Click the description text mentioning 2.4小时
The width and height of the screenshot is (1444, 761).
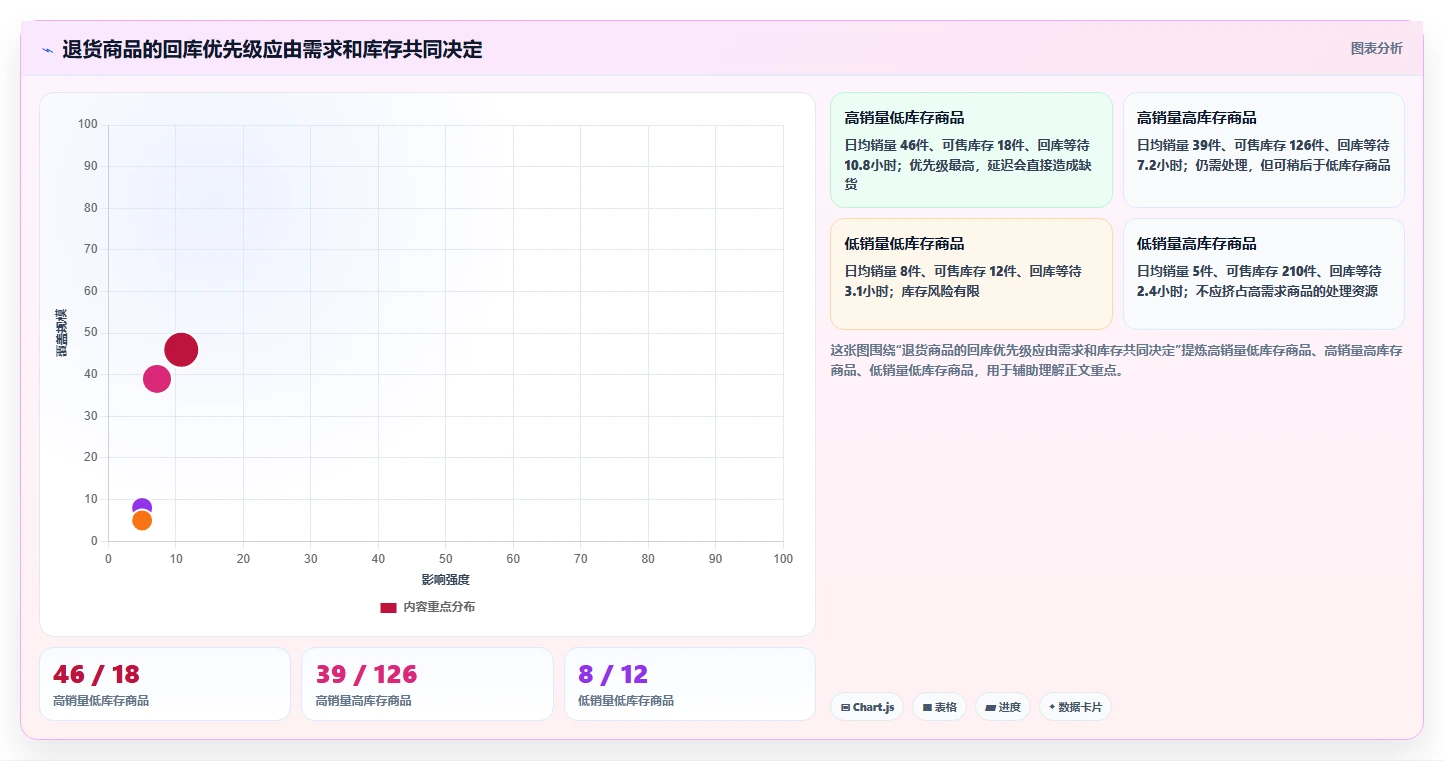coord(1259,281)
